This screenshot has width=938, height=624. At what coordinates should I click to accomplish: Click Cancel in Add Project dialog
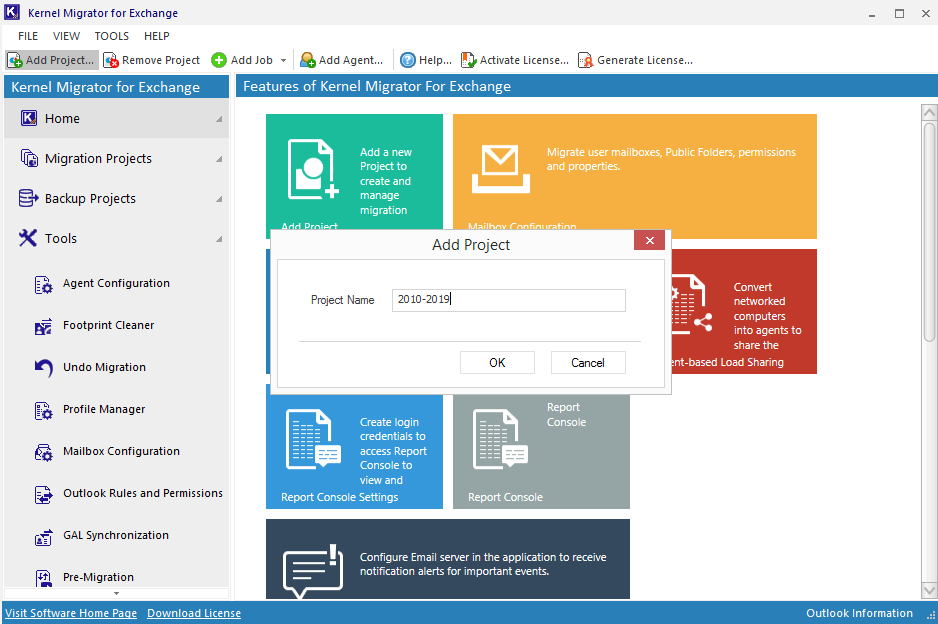(x=588, y=363)
